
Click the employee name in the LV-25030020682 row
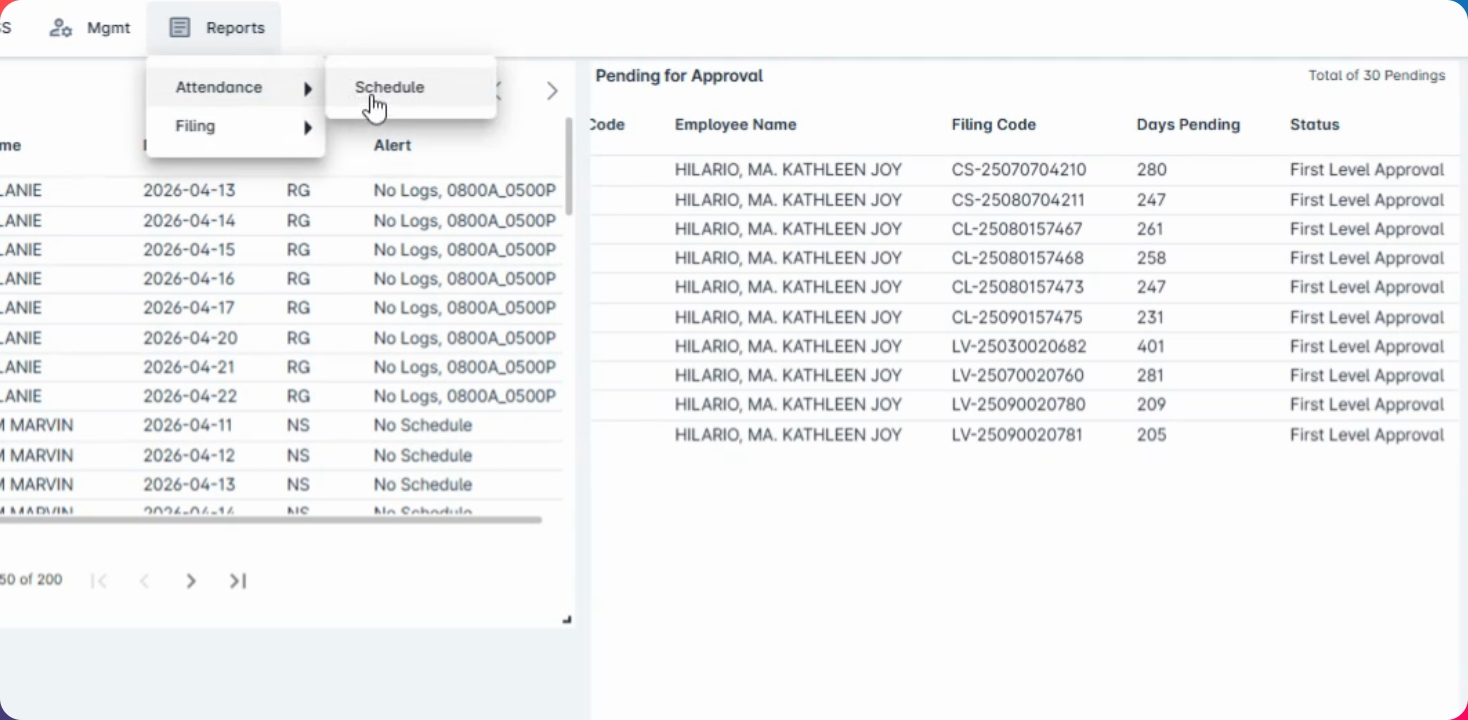[788, 346]
